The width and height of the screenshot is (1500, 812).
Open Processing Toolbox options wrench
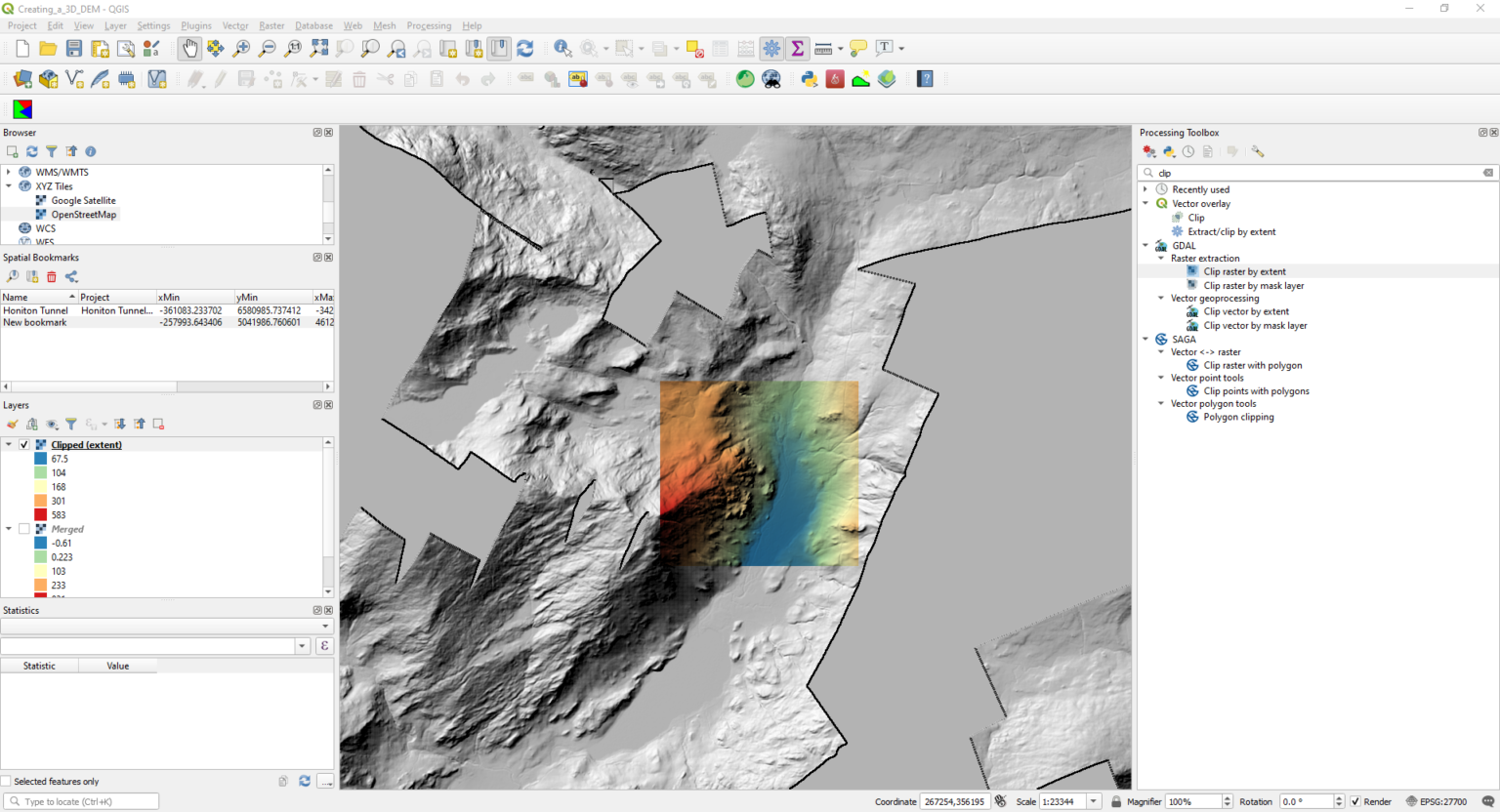pyautogui.click(x=1257, y=151)
